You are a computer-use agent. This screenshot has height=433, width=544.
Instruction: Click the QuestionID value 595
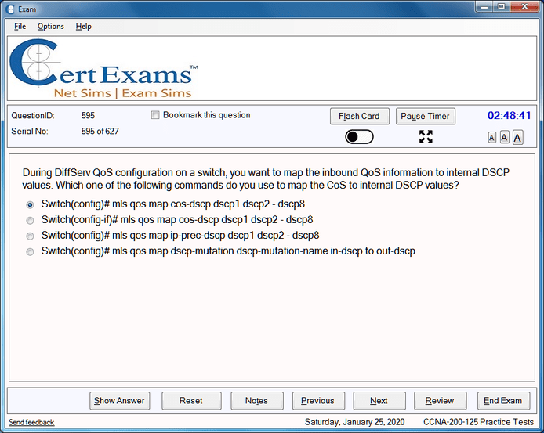pyautogui.click(x=88, y=115)
